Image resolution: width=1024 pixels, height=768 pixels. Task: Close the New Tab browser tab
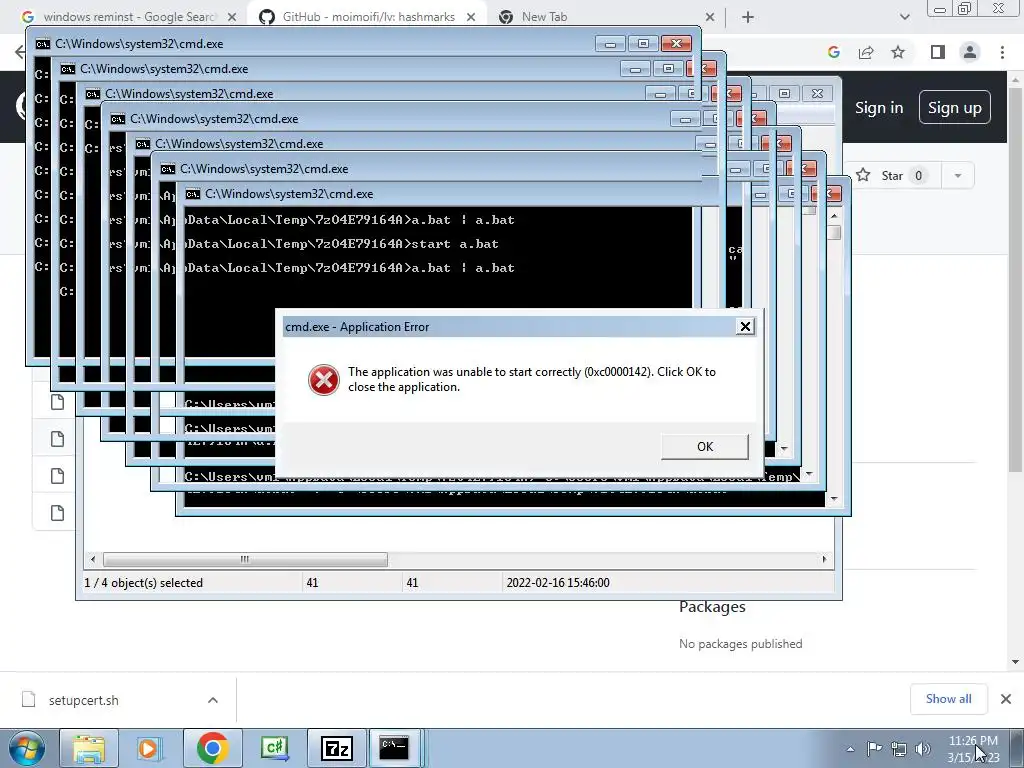pyautogui.click(x=710, y=17)
